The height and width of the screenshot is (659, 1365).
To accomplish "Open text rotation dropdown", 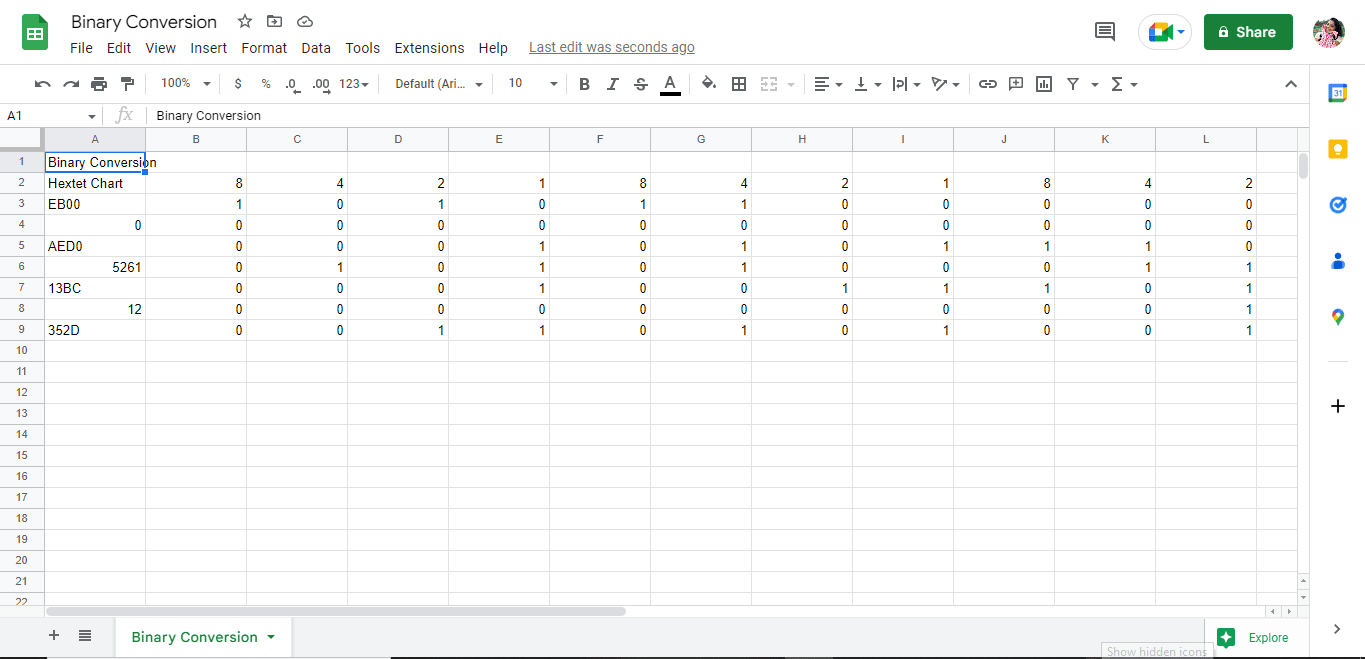I will coord(946,84).
